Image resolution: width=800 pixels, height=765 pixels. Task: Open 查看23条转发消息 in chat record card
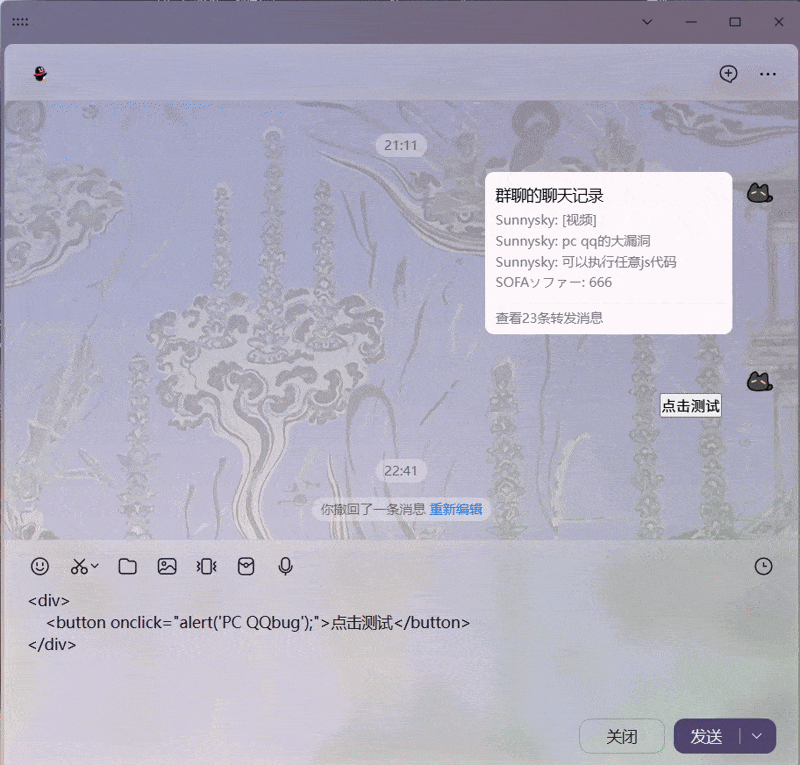click(x=549, y=318)
